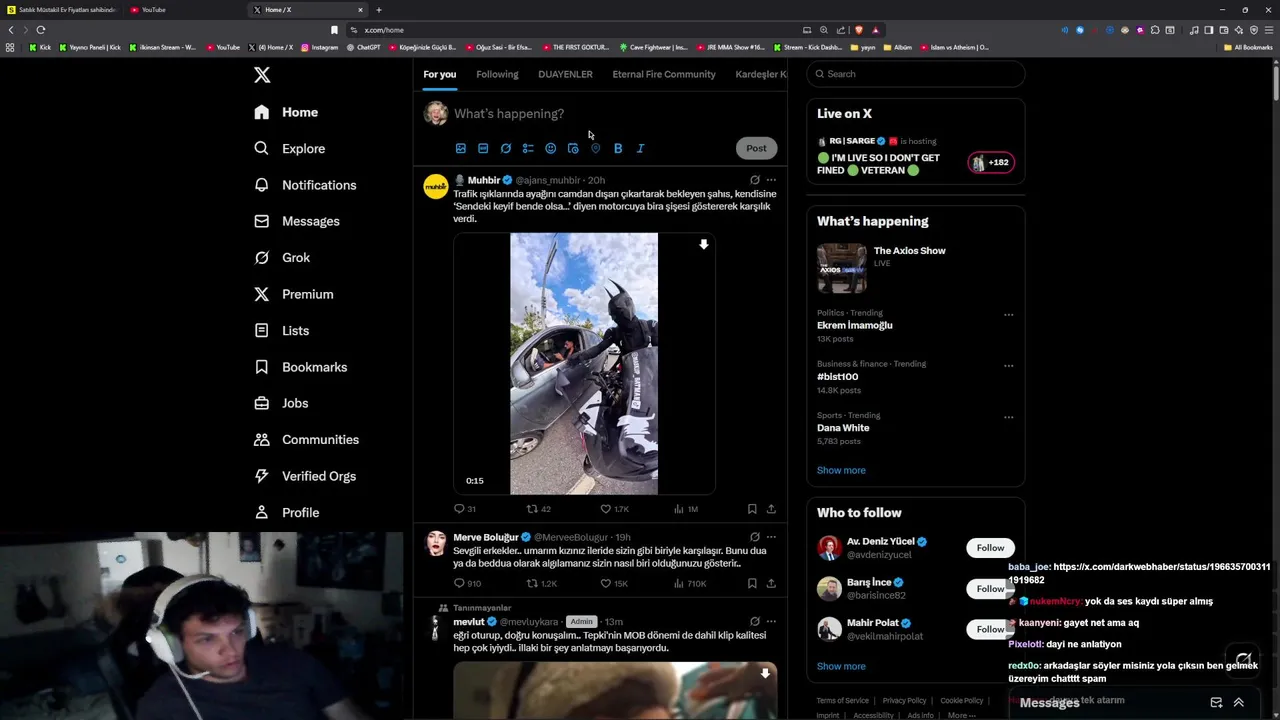This screenshot has width=1280, height=720.
Task: Compose new message icon in Messages drawer
Action: pyautogui.click(x=1216, y=702)
